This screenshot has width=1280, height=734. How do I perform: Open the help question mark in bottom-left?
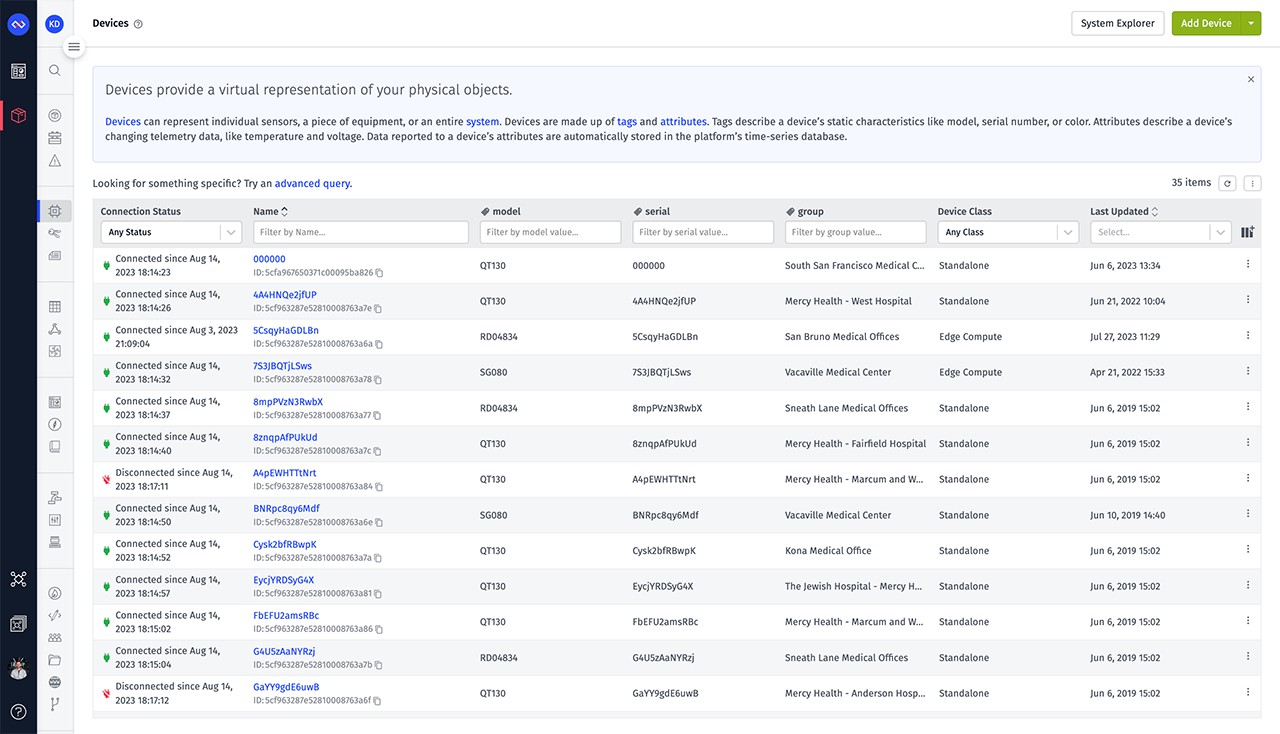coord(18,712)
